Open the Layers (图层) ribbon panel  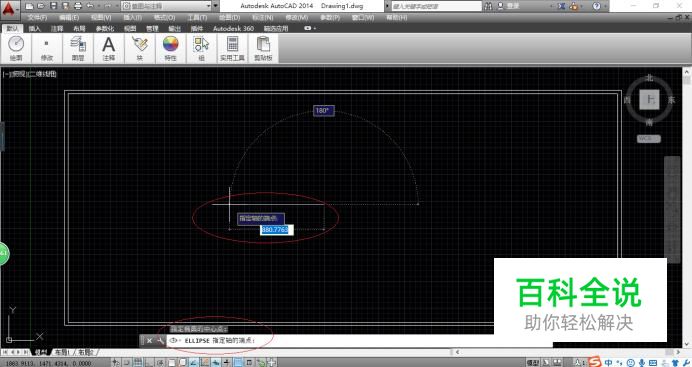click(78, 49)
